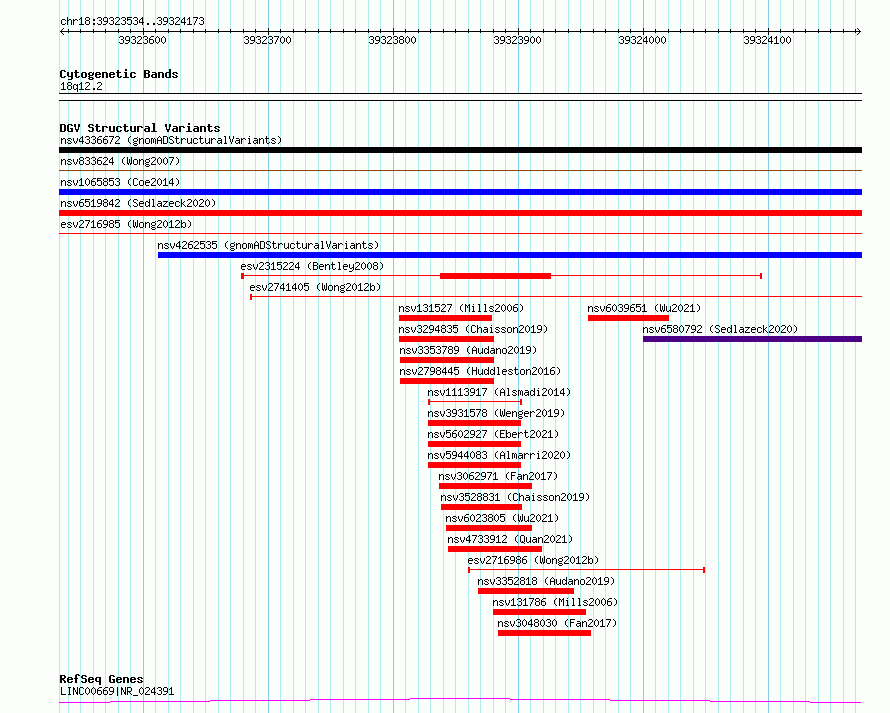Click the Cytogenetic Bands track title
The image size is (890, 713).
pos(119,74)
